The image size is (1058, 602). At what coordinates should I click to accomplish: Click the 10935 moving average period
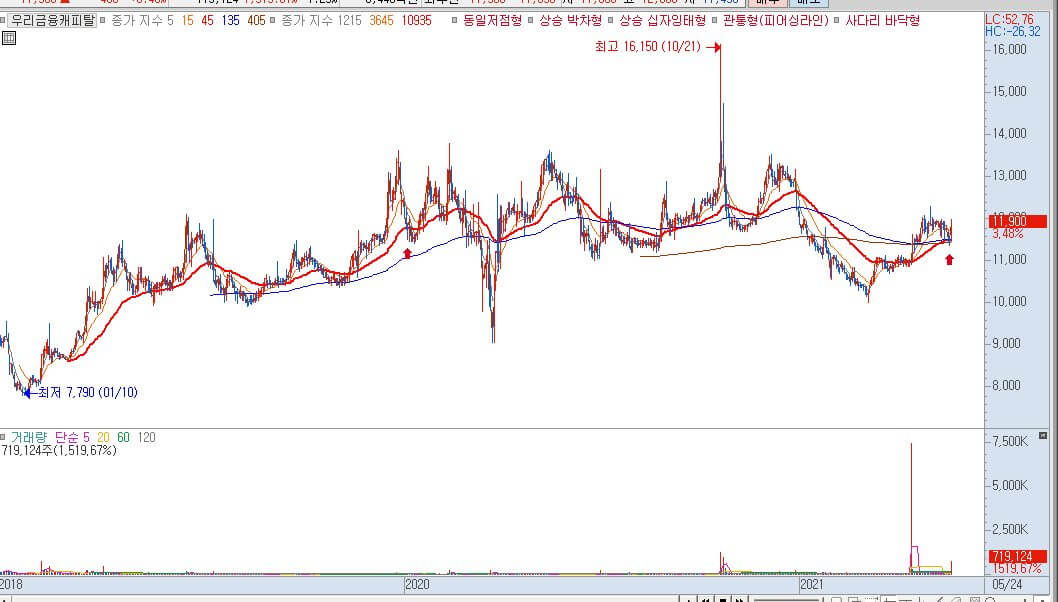click(x=416, y=20)
